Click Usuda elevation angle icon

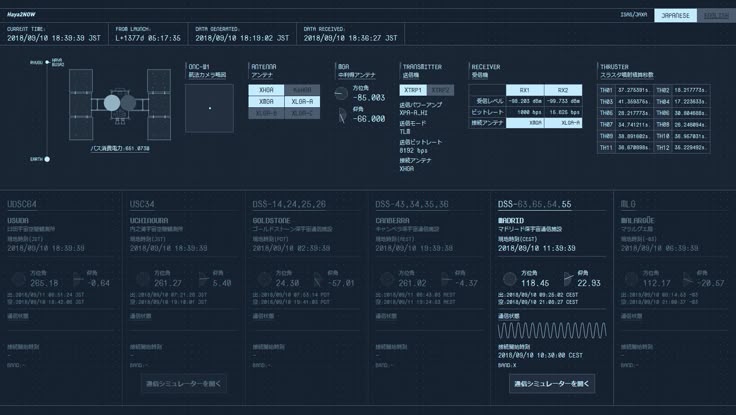(77, 279)
